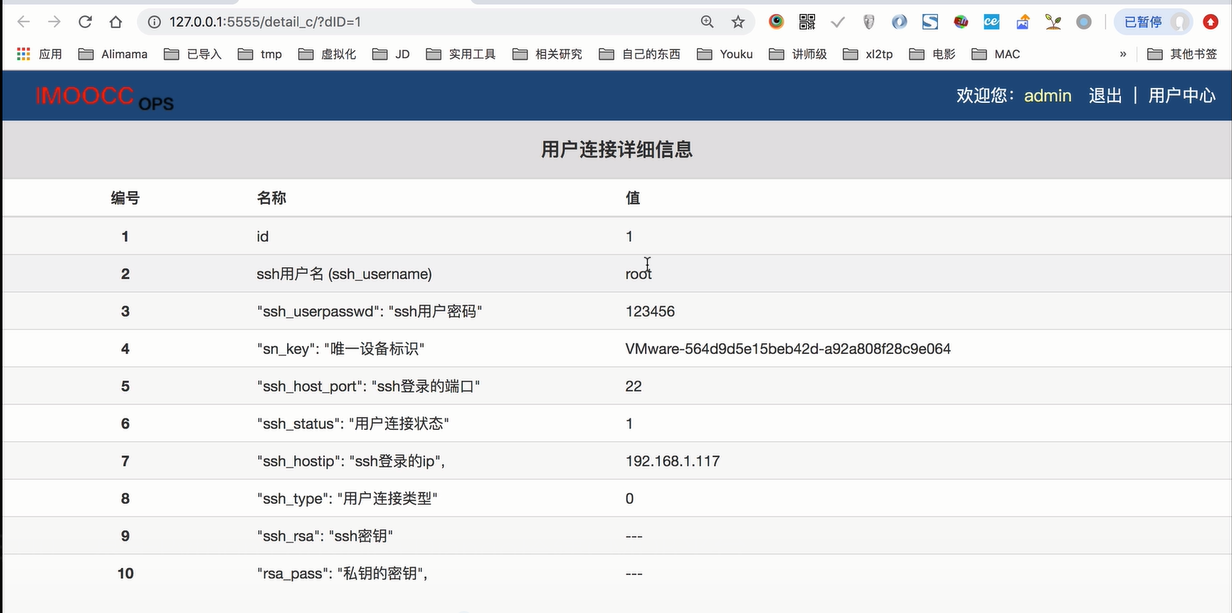Screen dimensions: 1232x613
Task: Open the Youku bookmark folder
Action: coord(725,54)
